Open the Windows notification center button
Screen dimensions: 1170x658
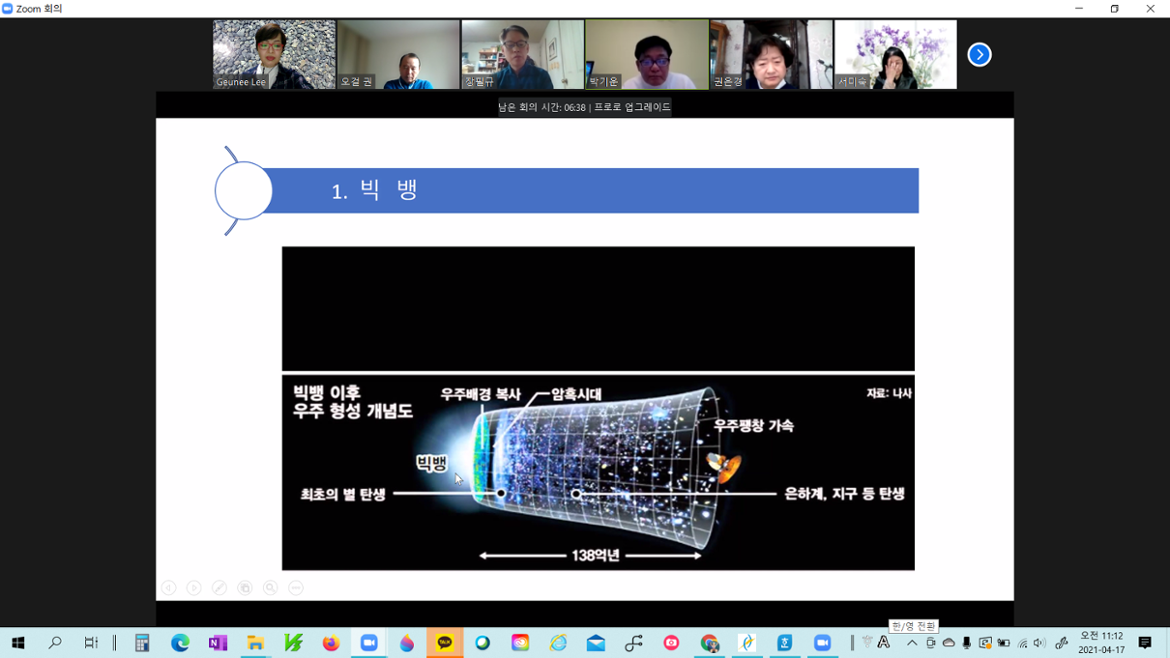pyautogui.click(x=1145, y=643)
